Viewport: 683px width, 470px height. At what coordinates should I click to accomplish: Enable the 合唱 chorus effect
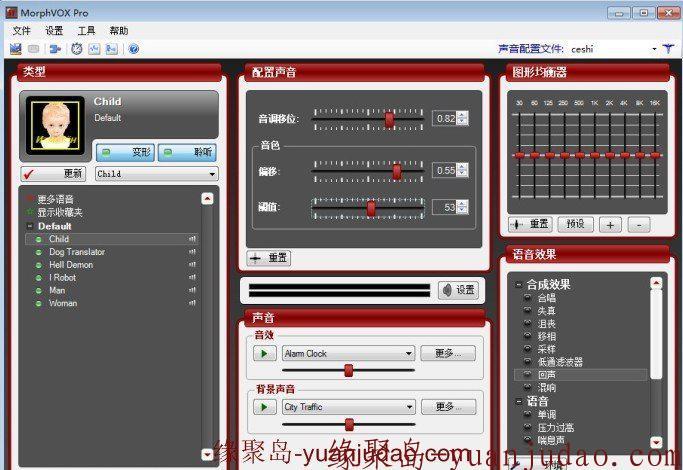tap(527, 298)
